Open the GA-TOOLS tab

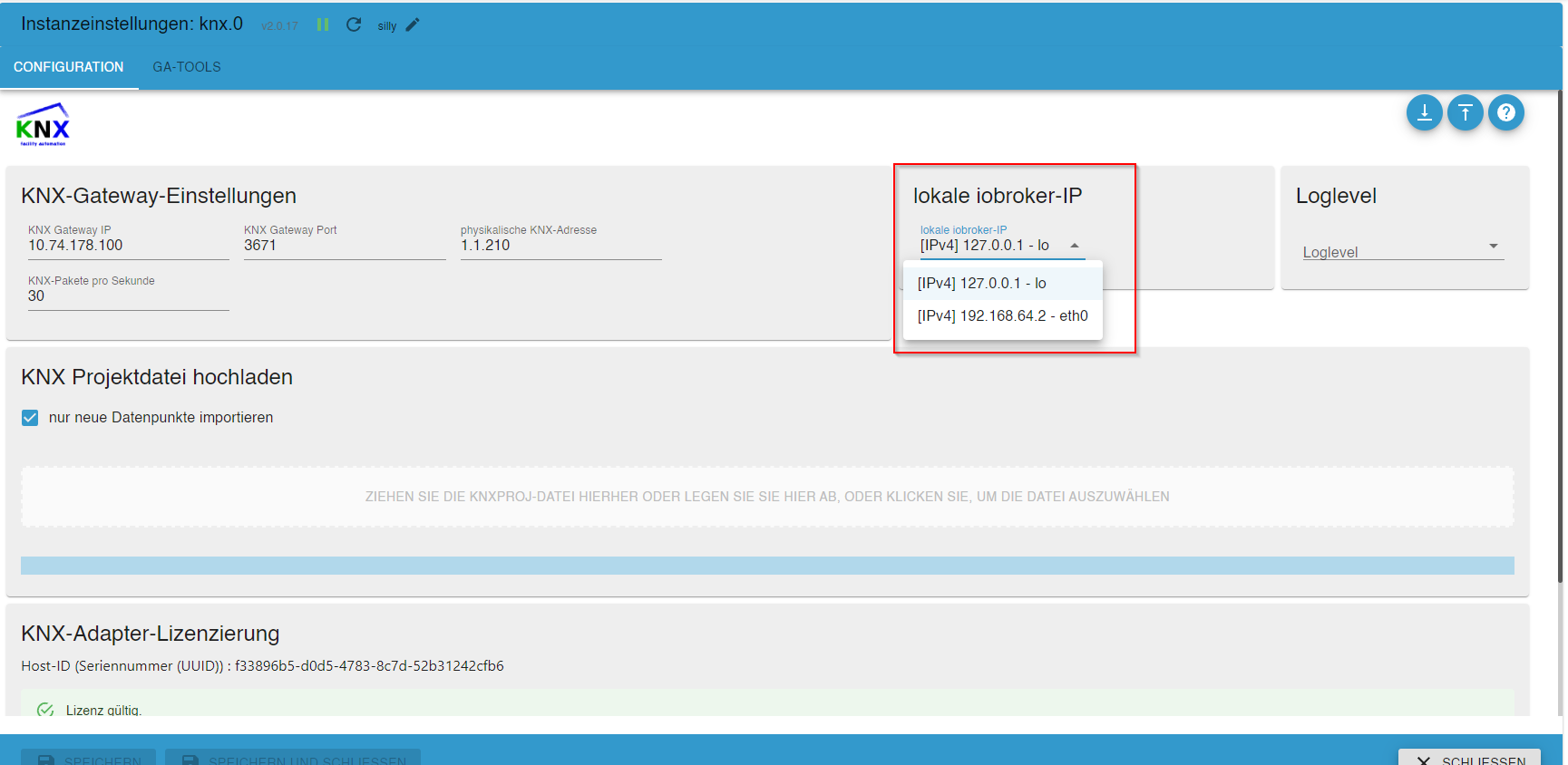click(187, 67)
